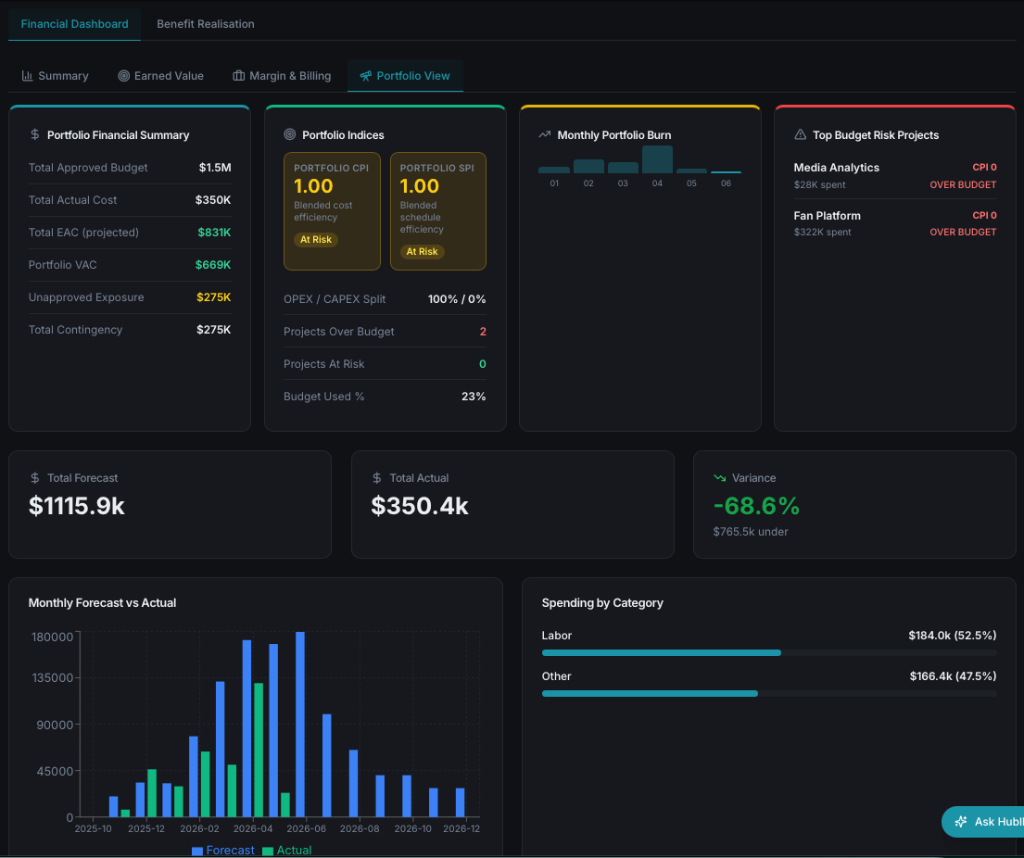The width and height of the screenshot is (1024, 858).
Task: Click the sparkle icon on Ask Hubl button
Action: 961,821
